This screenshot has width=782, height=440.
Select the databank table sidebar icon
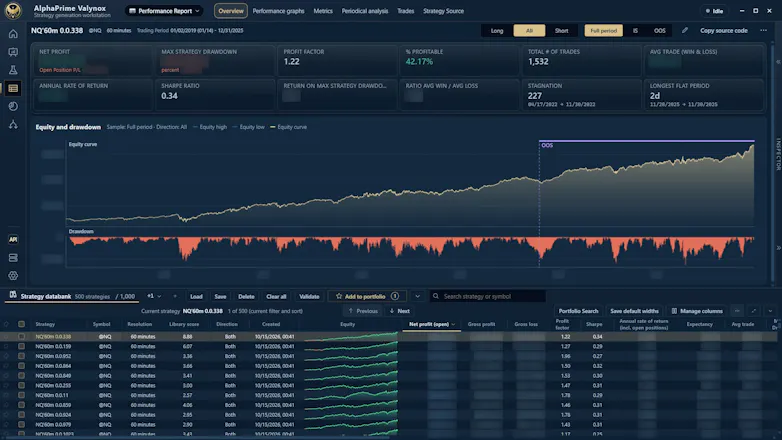pos(13,88)
